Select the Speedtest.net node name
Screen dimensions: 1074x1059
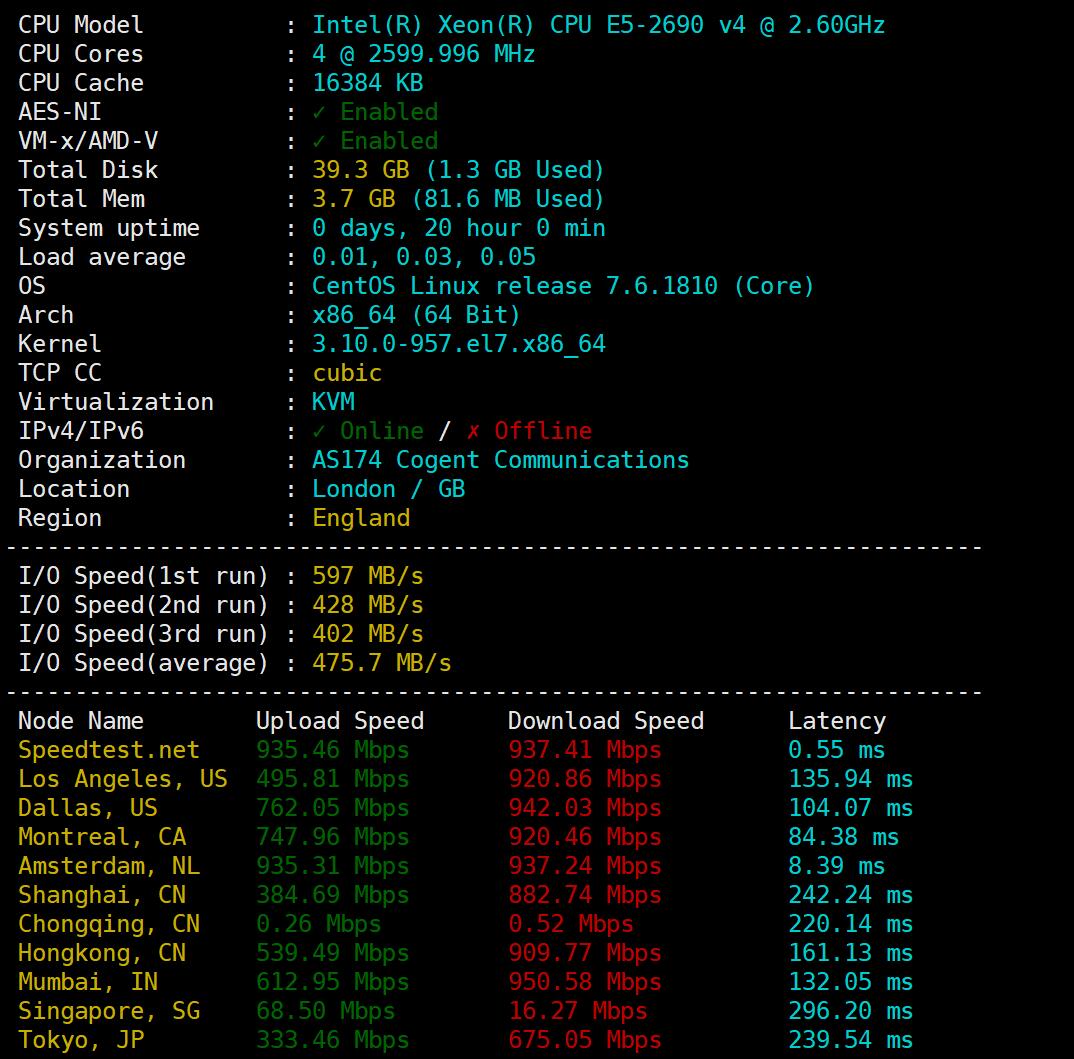click(109, 750)
